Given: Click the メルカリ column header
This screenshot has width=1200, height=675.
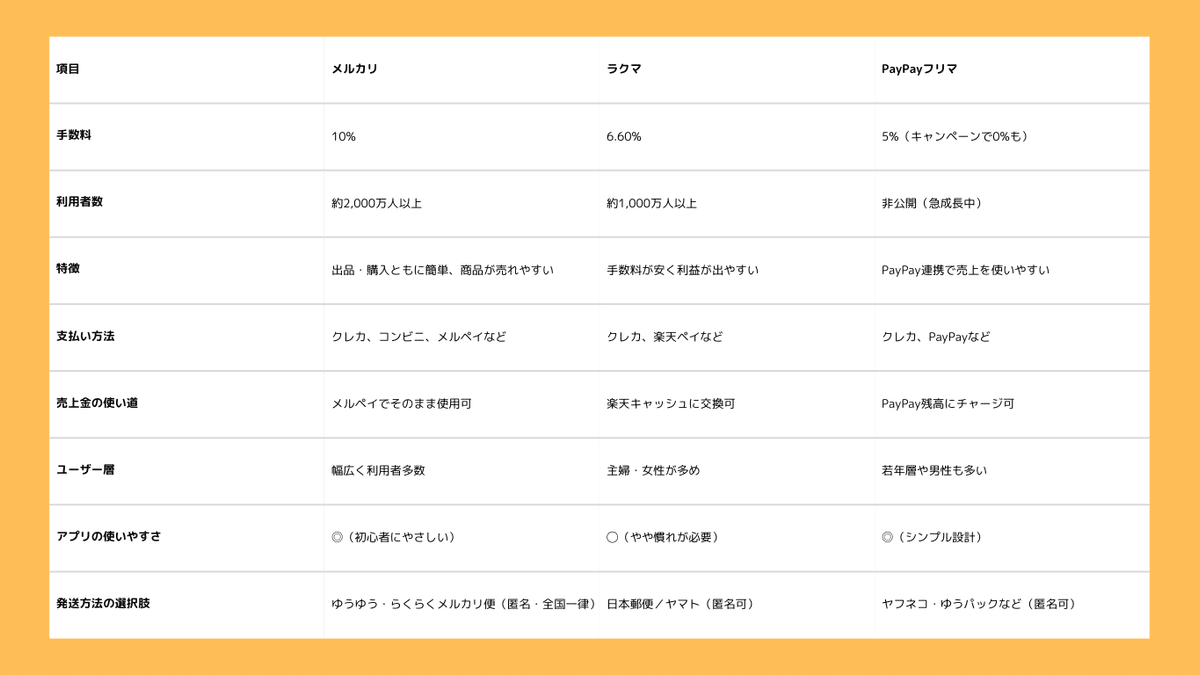Looking at the screenshot, I should coord(348,69).
